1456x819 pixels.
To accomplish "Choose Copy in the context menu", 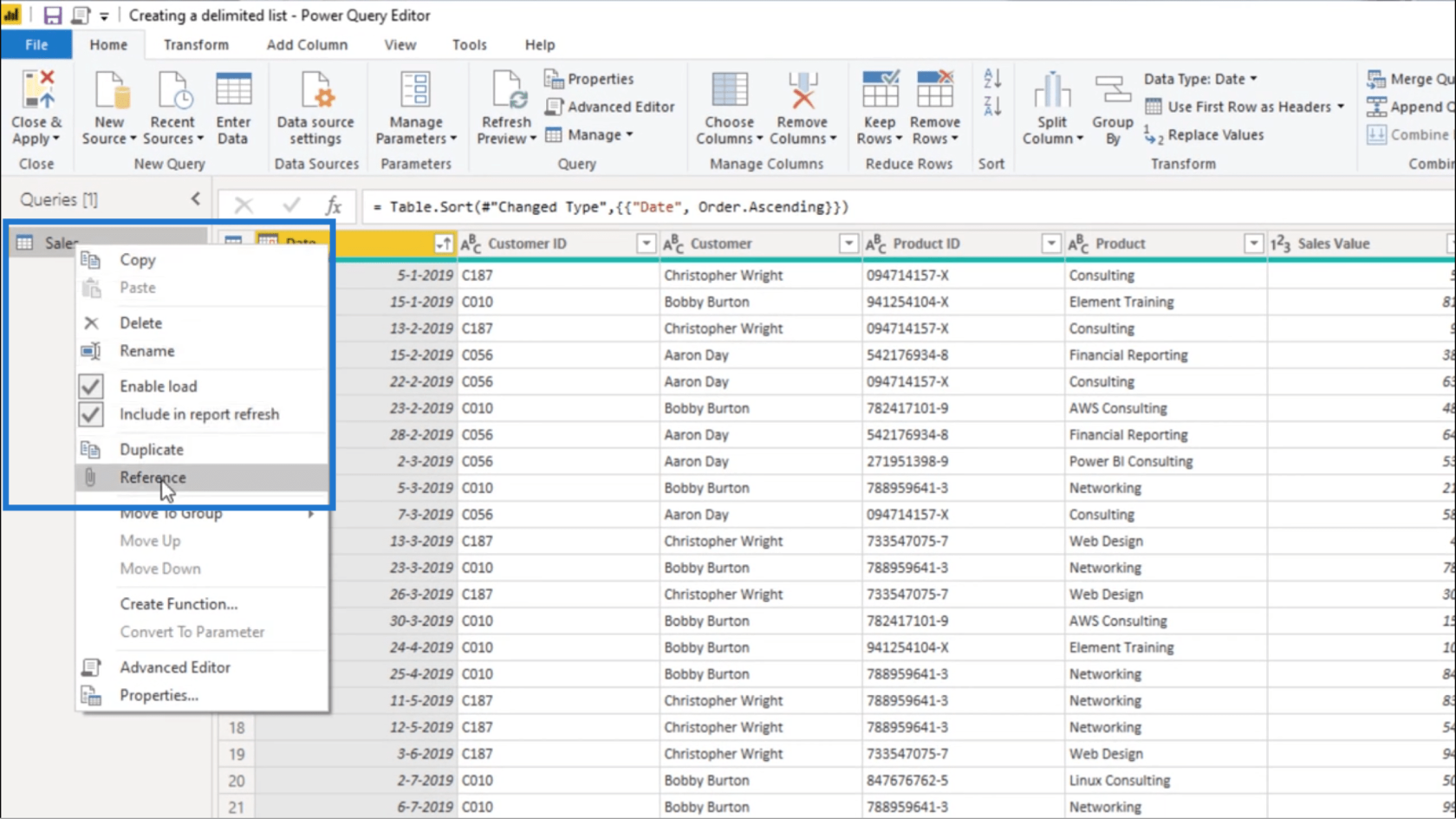I will (202, 260).
